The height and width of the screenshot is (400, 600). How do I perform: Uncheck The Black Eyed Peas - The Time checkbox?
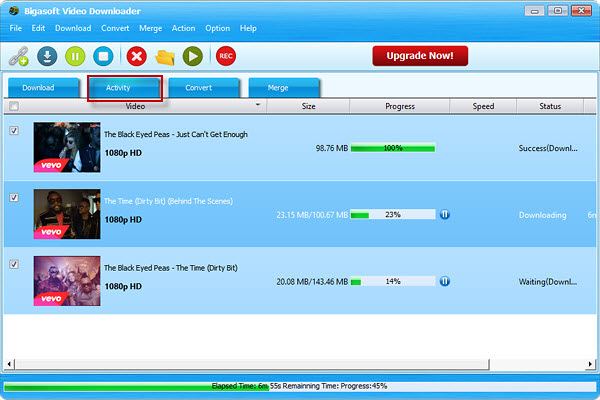14,264
